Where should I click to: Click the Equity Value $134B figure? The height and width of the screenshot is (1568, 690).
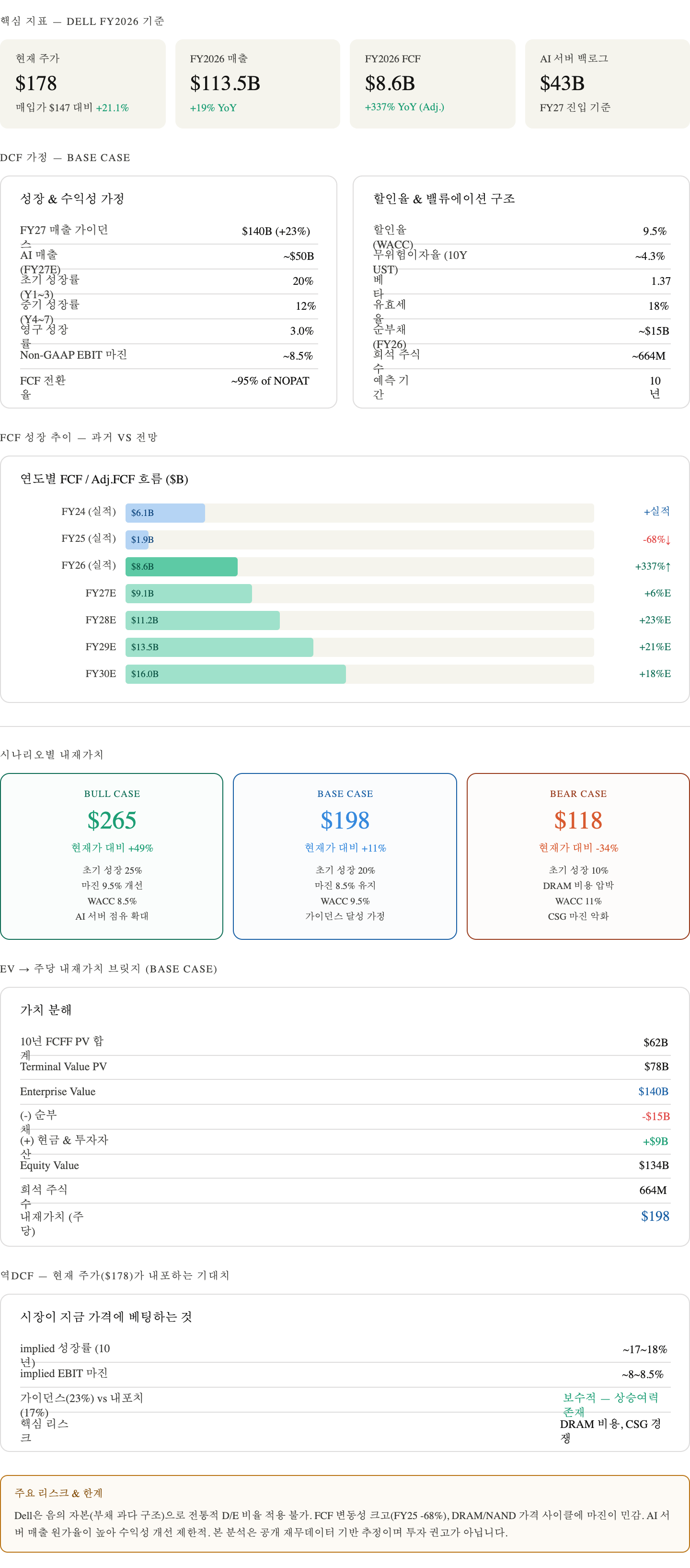(x=654, y=1165)
